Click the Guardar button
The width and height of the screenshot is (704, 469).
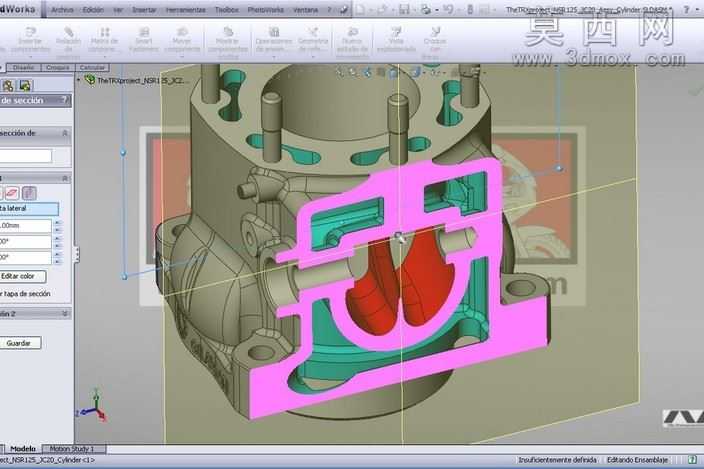coord(20,343)
